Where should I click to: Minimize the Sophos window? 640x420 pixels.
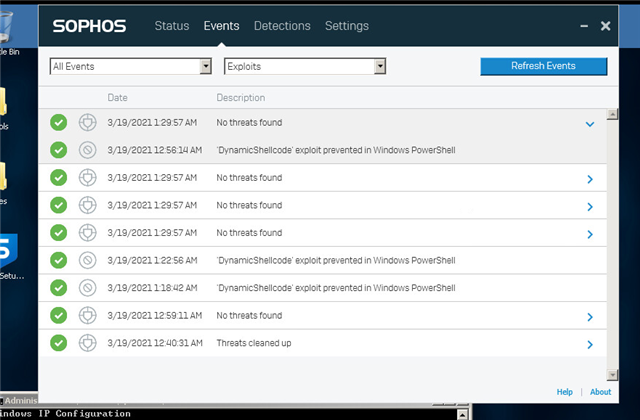584,26
